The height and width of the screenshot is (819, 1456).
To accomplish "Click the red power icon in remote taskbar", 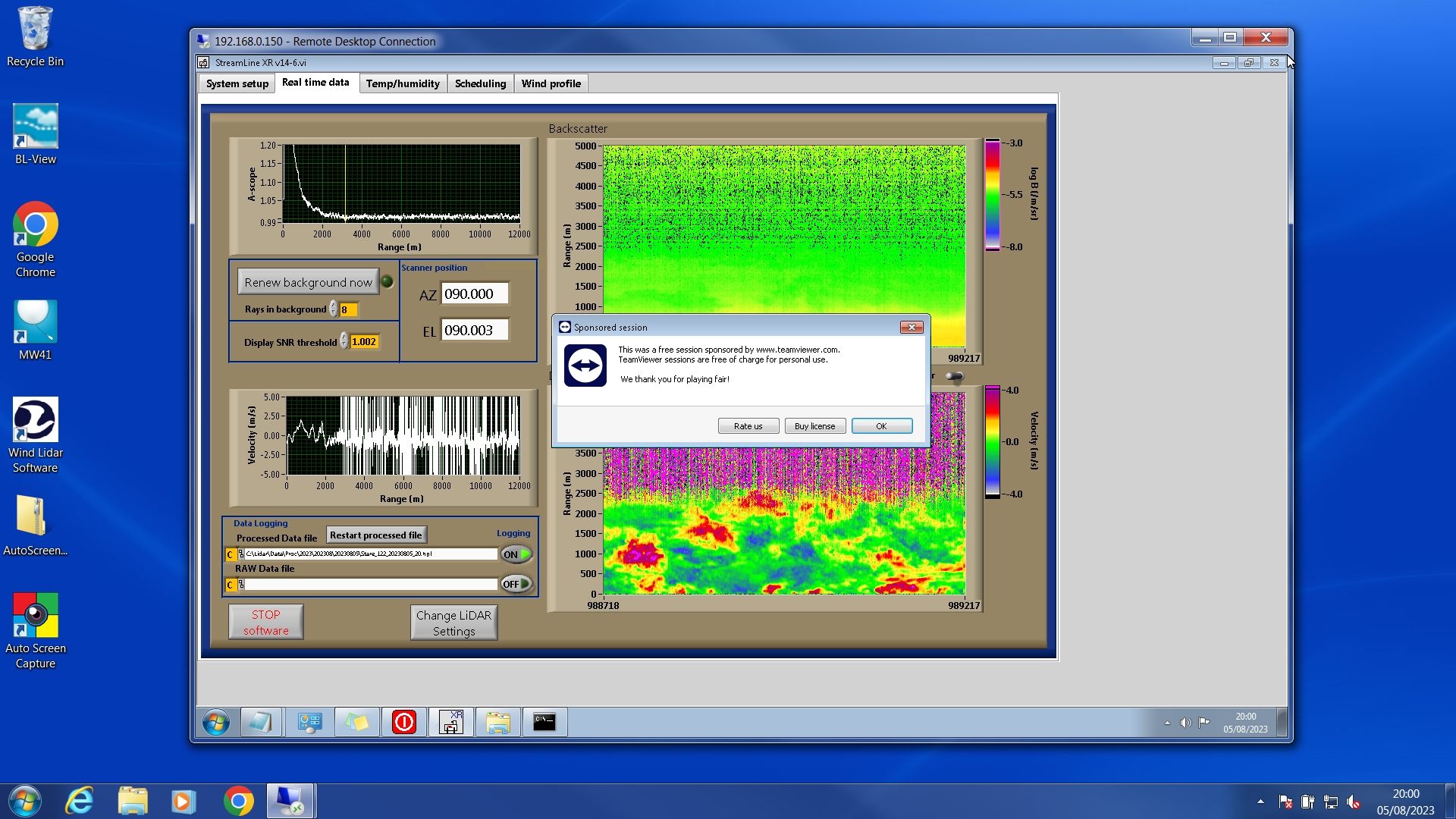I will click(404, 722).
